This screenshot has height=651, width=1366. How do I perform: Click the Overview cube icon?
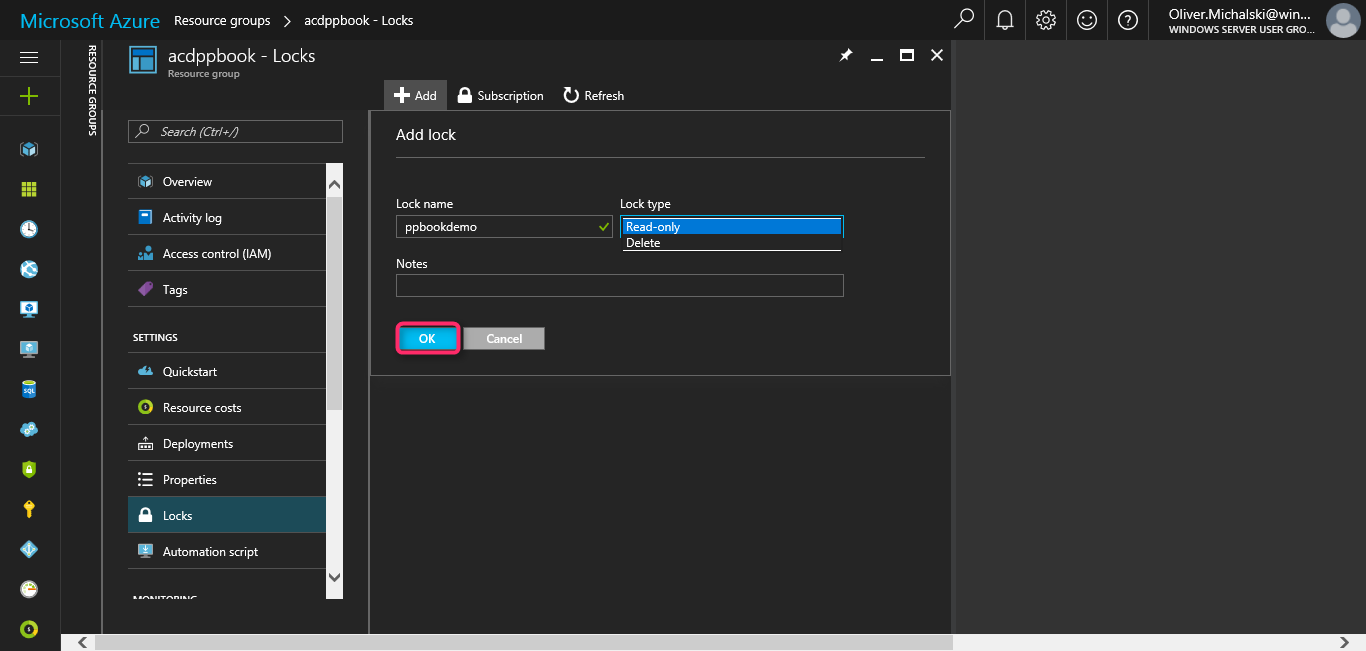tap(145, 182)
